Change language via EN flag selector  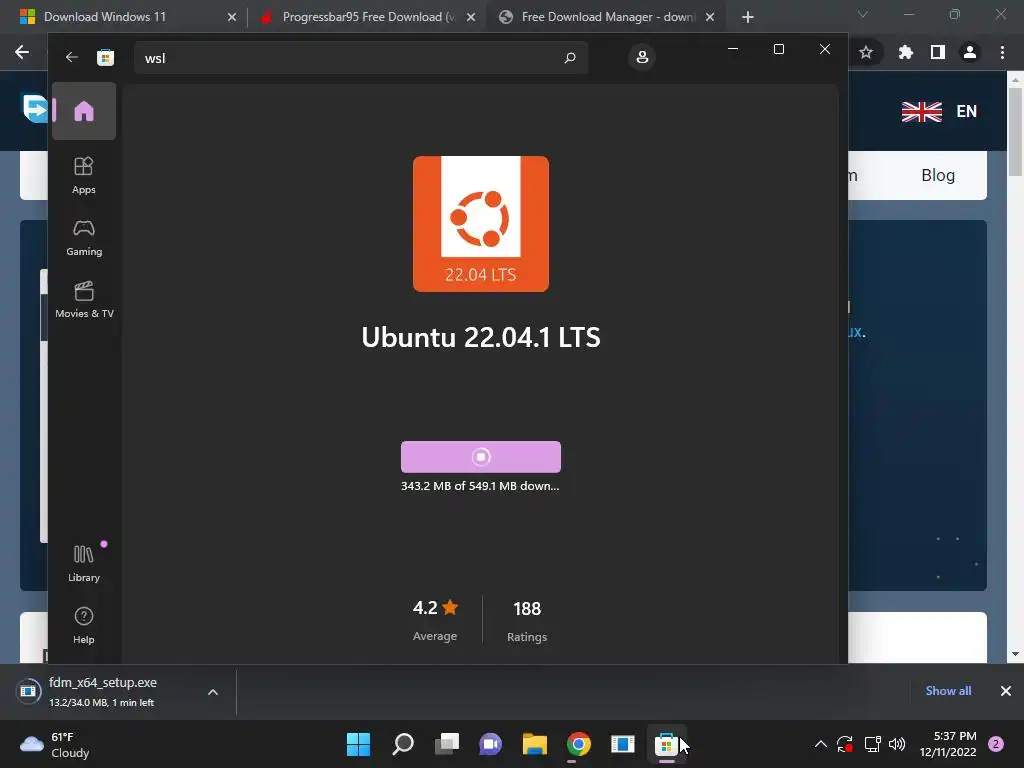coord(939,111)
